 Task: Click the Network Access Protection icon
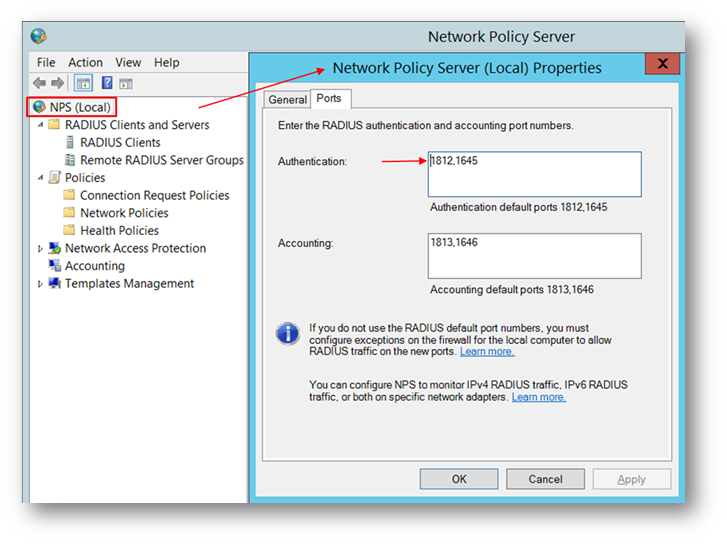tap(55, 248)
